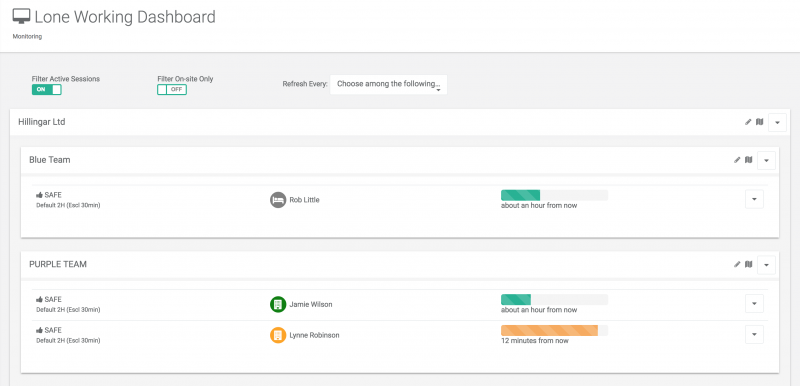Click the Lone Working Dashboard heading
Viewport: 800px width, 386px height.
(125, 17)
